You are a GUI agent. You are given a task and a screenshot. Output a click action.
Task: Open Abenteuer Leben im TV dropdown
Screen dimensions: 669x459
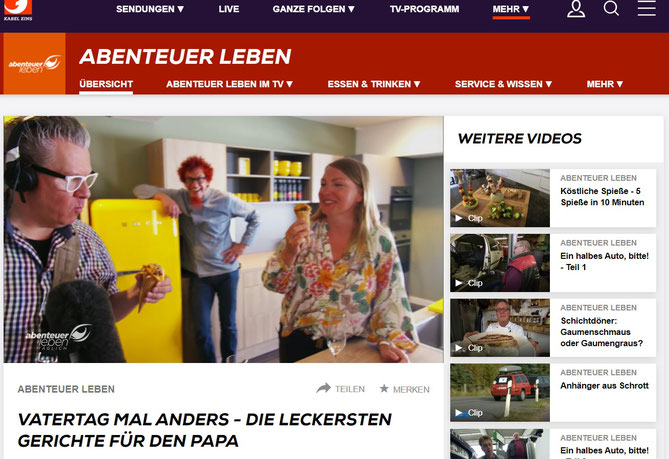coord(230,84)
